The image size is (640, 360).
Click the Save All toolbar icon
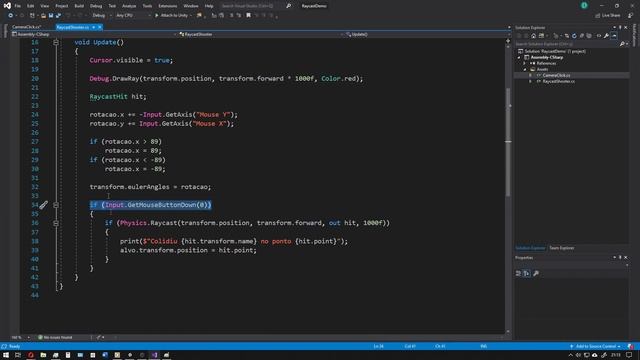(58, 16)
